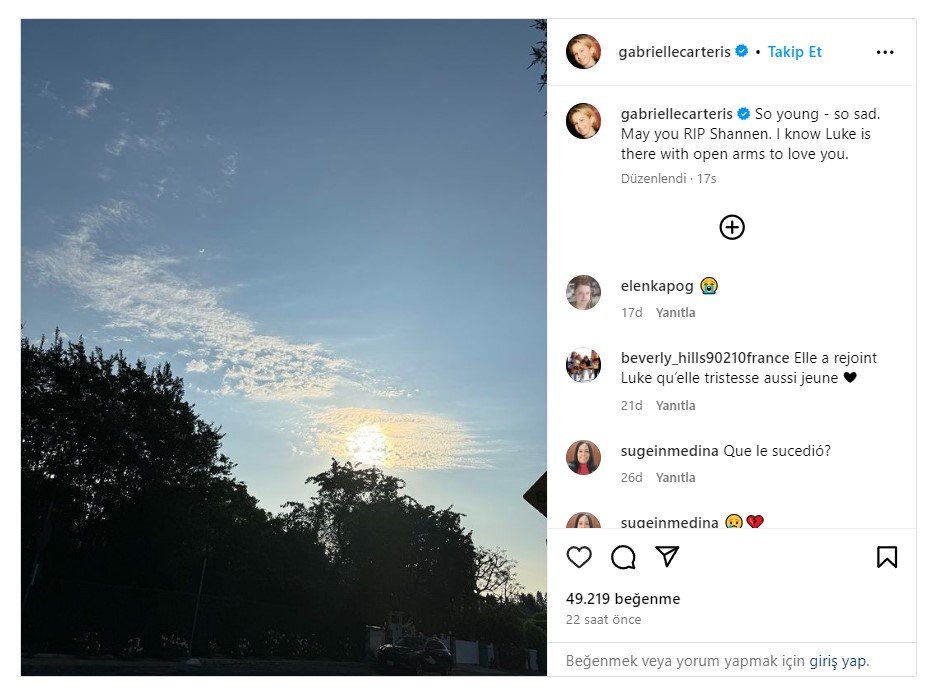Like the post using the heart icon
933x695 pixels.
coord(580,557)
